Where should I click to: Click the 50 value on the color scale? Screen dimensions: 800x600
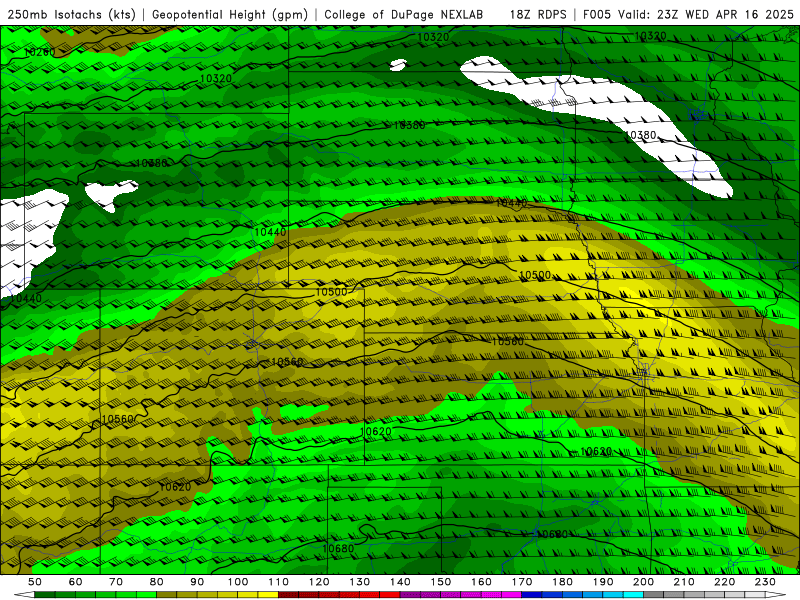tap(35, 582)
